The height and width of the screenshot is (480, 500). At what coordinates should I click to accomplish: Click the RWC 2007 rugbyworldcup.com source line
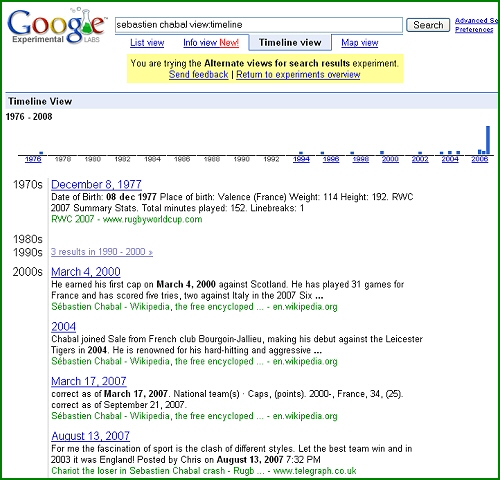[x=127, y=219]
